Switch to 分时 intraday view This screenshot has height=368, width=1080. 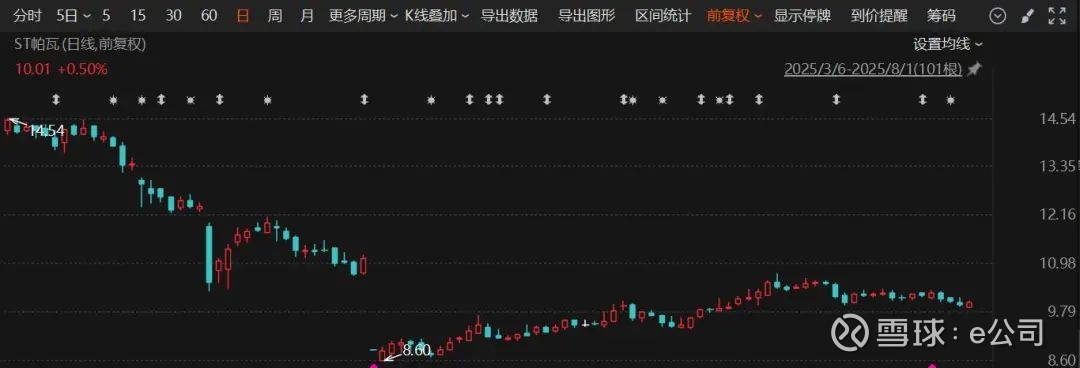[27, 16]
